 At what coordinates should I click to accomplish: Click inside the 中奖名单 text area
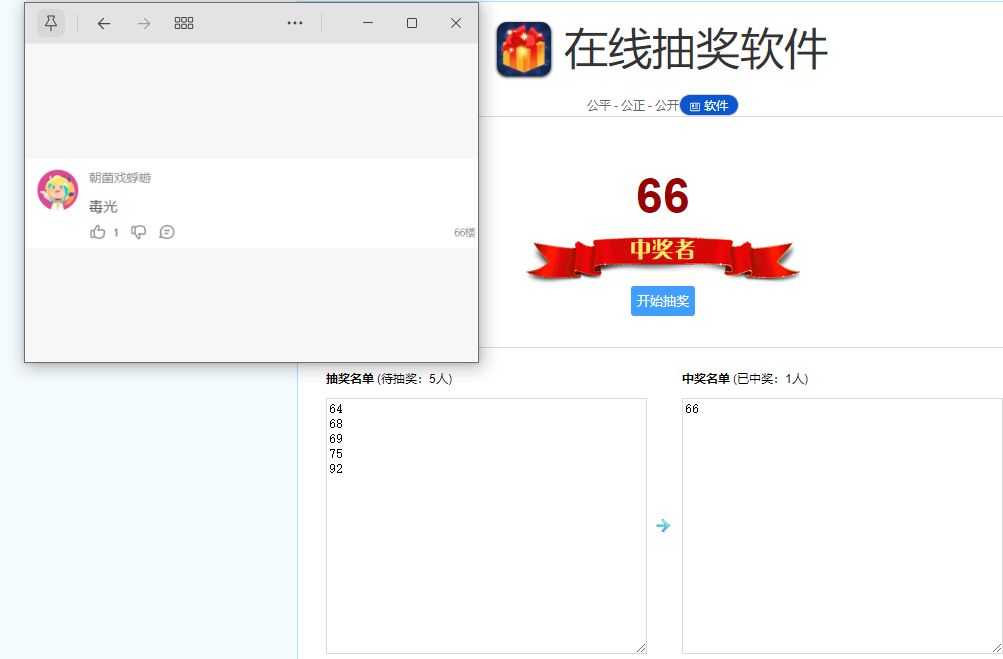tap(842, 526)
